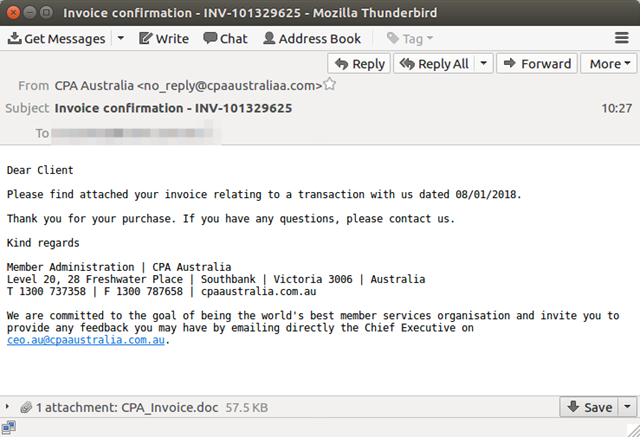This screenshot has width=640, height=437.
Task: Click the paperclip attachment icon
Action: pyautogui.click(x=25, y=408)
